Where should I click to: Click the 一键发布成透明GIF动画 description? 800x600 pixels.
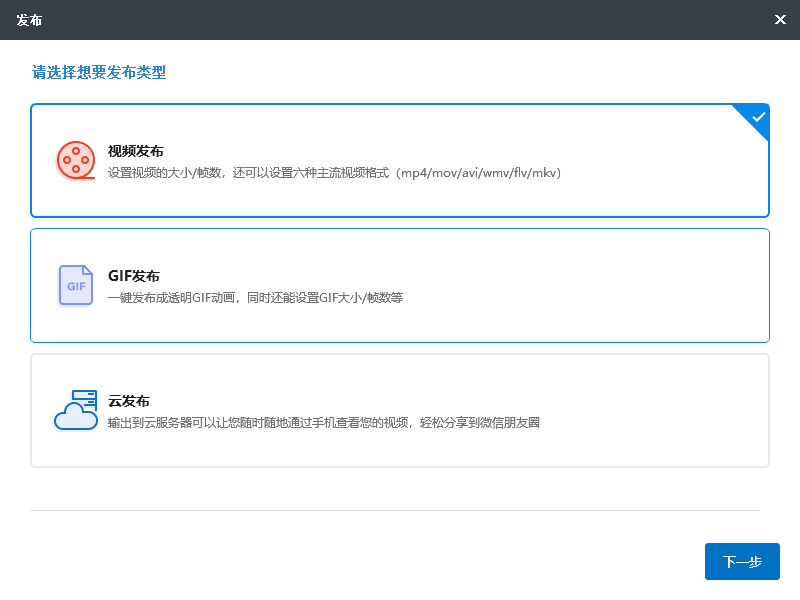(x=255, y=297)
